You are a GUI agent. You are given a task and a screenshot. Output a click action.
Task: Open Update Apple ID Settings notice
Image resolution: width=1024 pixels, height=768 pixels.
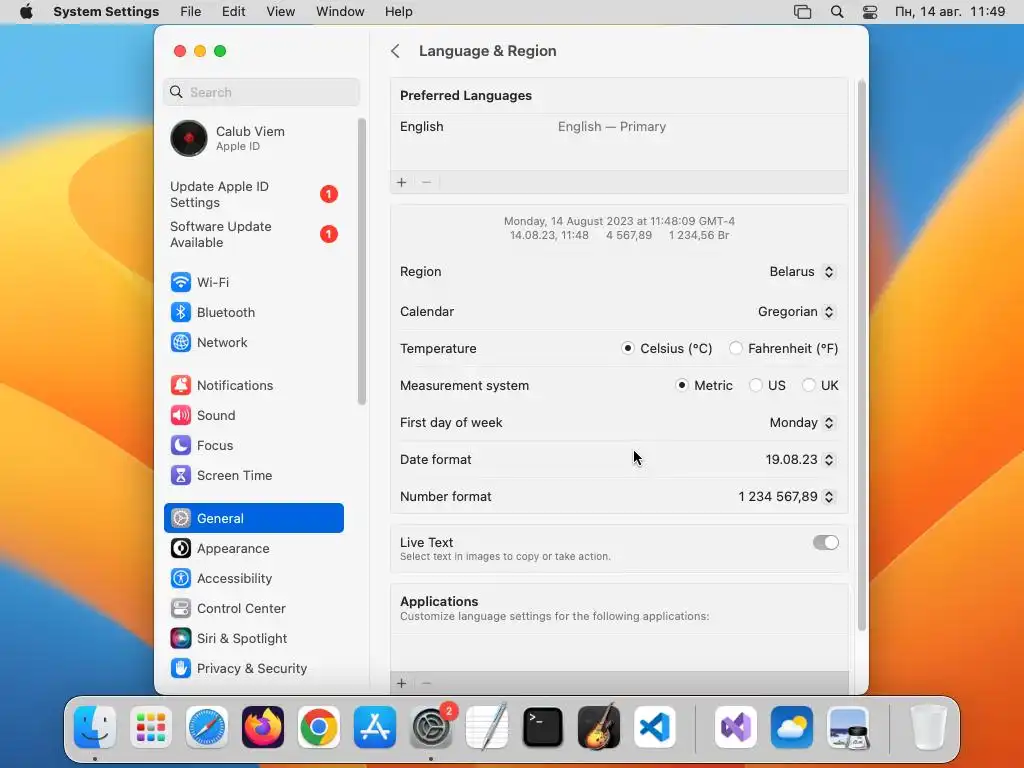click(253, 195)
